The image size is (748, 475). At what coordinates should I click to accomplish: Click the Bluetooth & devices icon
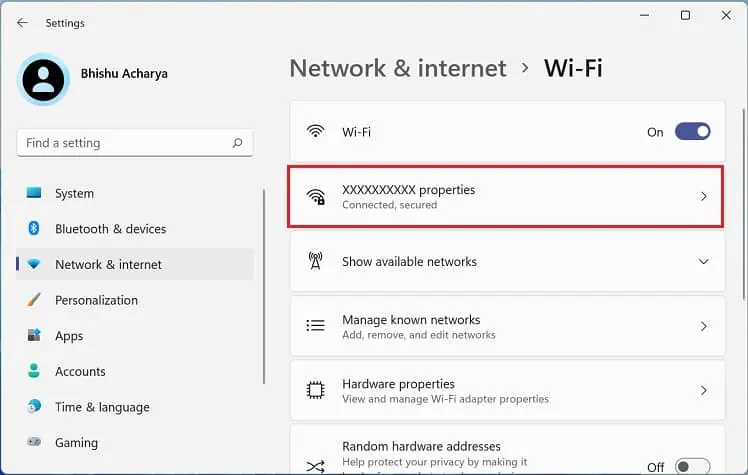(x=34, y=229)
